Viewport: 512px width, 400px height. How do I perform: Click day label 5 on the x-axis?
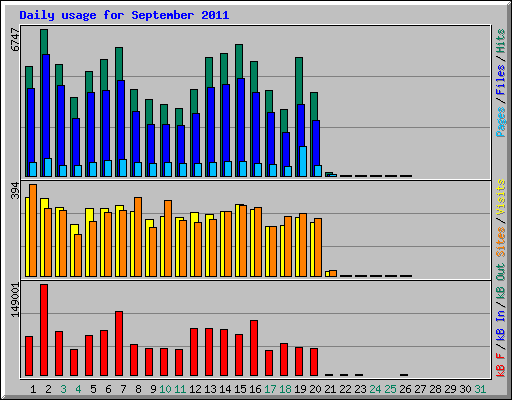(x=93, y=389)
